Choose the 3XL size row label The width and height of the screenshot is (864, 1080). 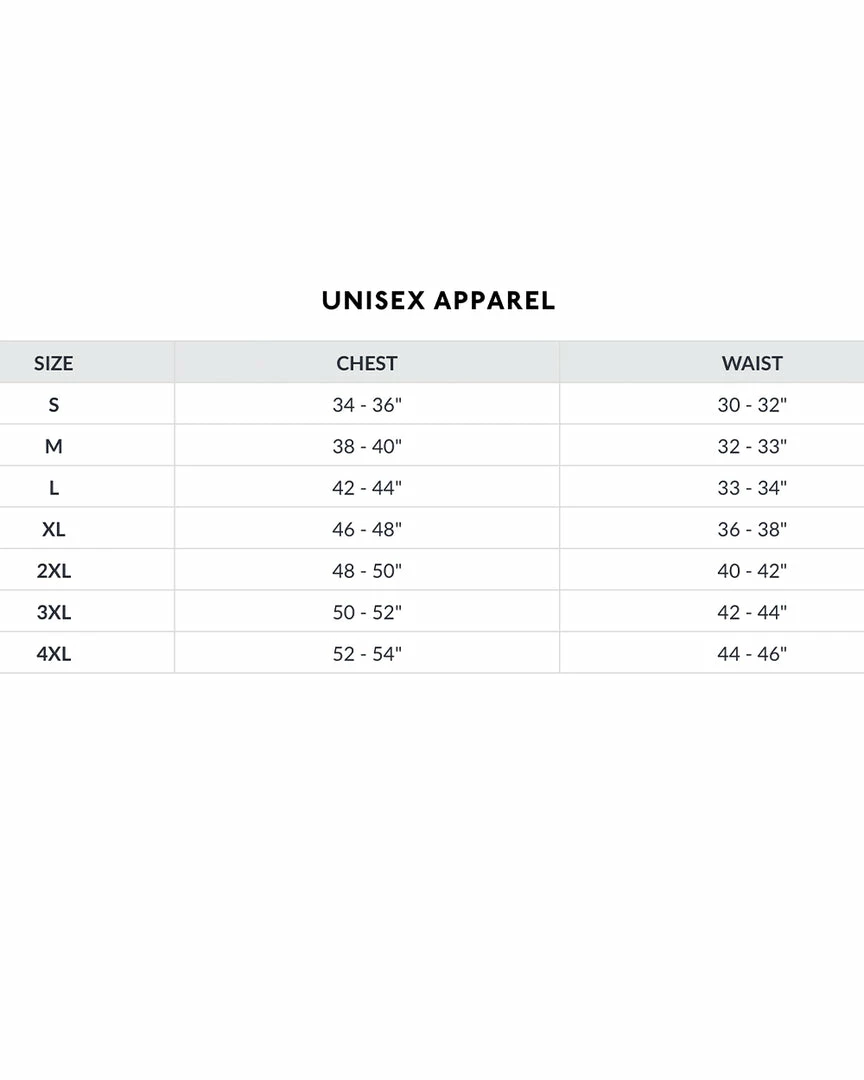54,613
